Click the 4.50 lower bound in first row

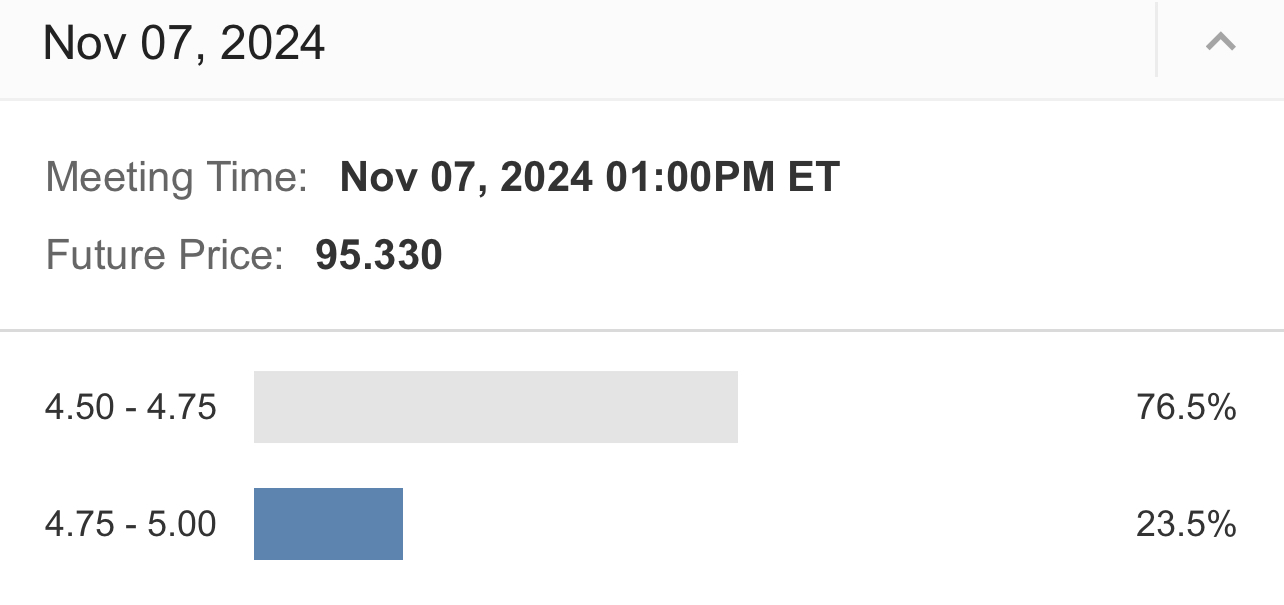coord(79,408)
